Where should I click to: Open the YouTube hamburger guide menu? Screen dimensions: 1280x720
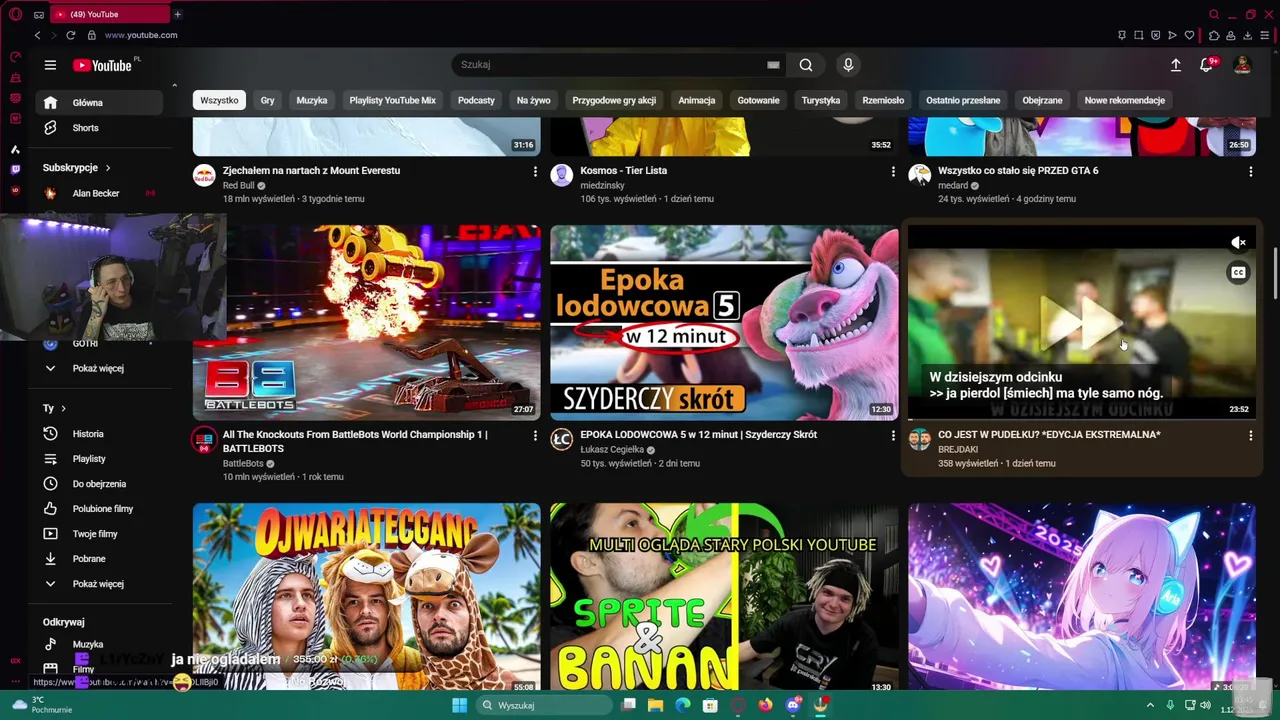click(50, 65)
